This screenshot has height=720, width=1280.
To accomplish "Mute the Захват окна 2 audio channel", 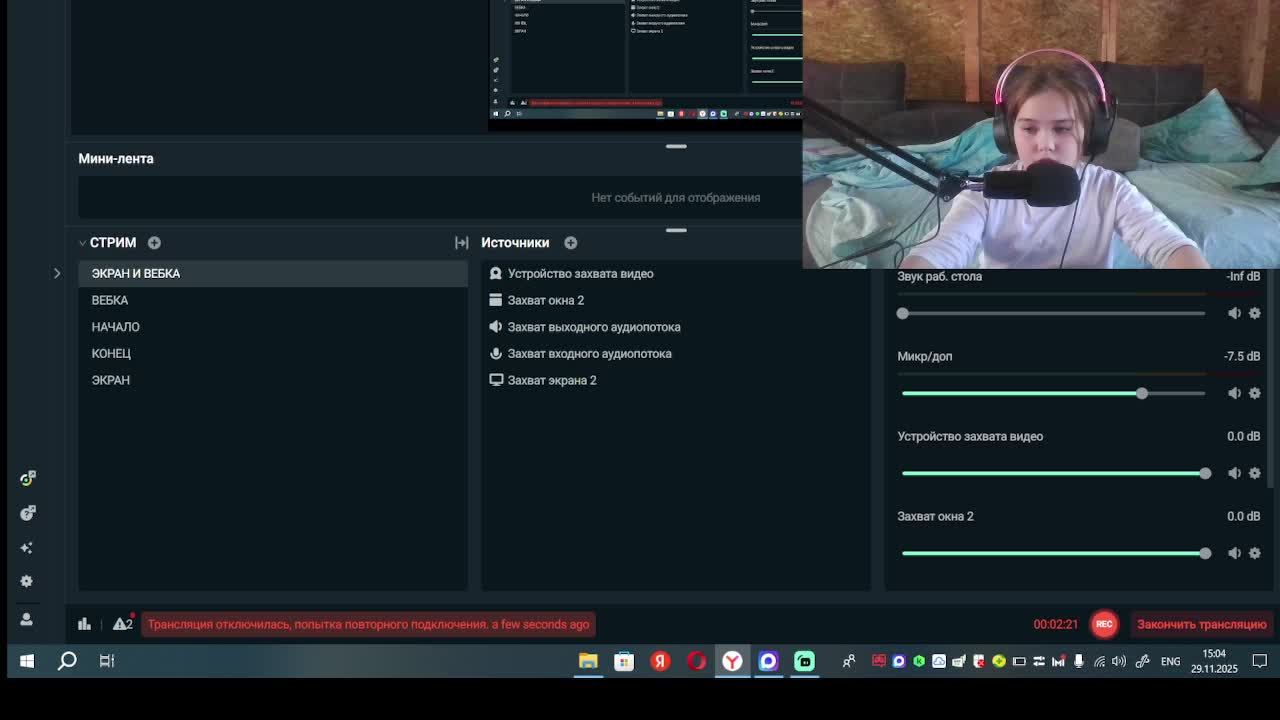I will (1234, 553).
